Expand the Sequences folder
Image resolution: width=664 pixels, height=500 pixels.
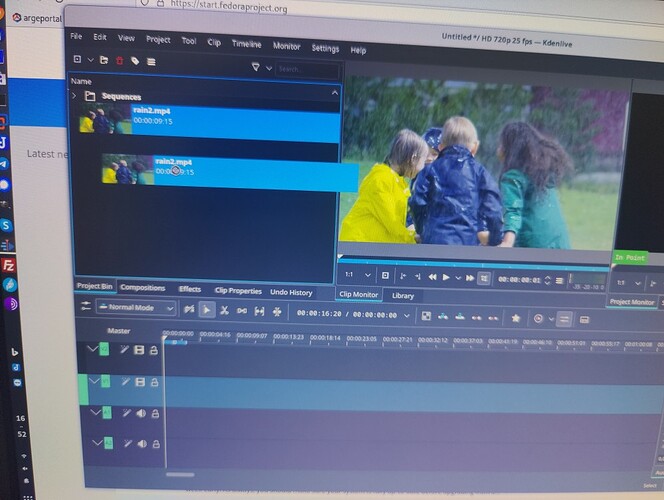coord(75,96)
